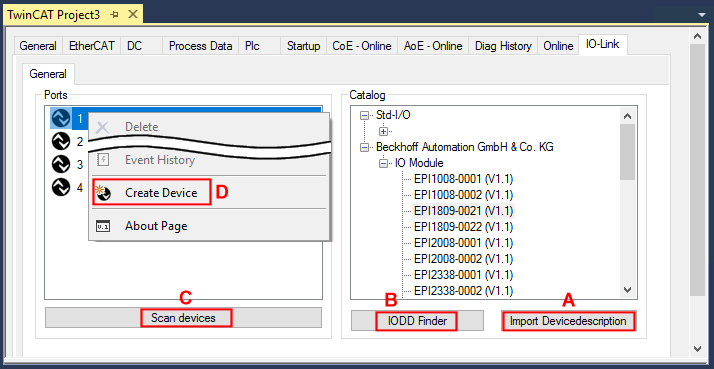Click the main window scrollbar thumb
This screenshot has height=369, width=714.
pyautogui.click(x=697, y=170)
